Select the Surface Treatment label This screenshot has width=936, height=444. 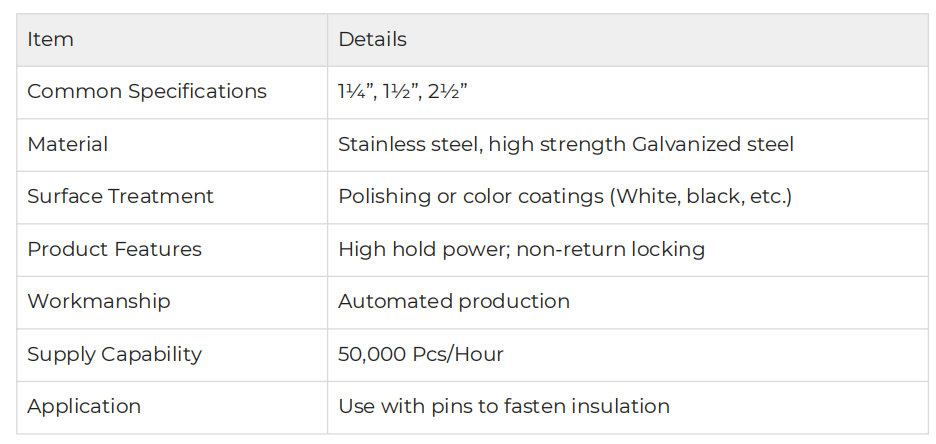pos(121,196)
